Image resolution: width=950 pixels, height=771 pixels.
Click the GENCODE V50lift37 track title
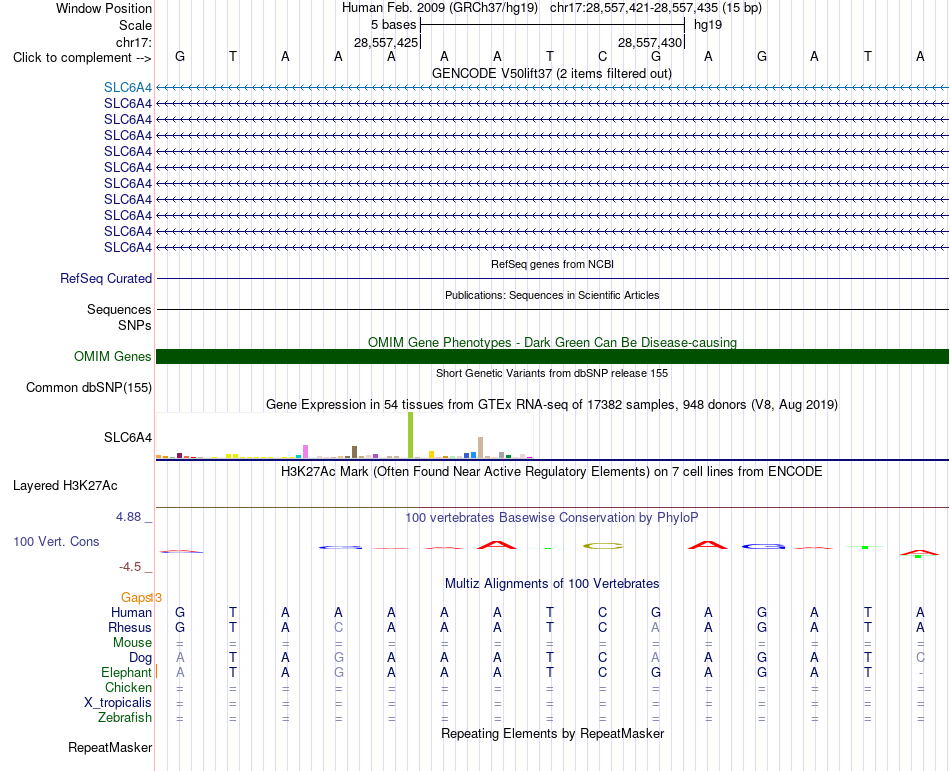click(x=551, y=73)
